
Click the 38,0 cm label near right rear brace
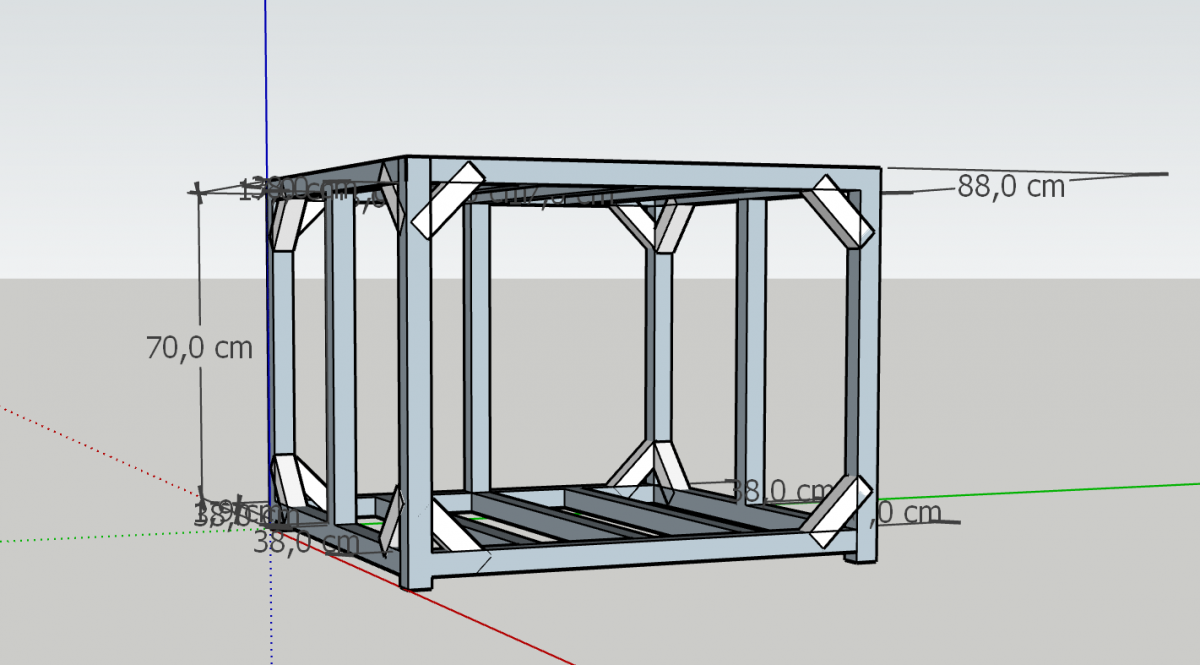tap(779, 491)
